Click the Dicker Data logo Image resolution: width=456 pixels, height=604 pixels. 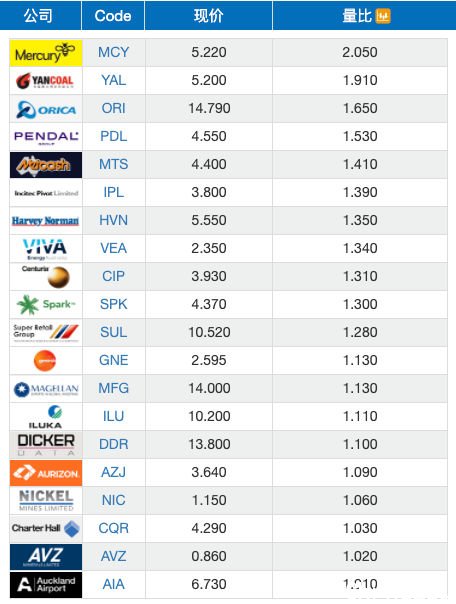click(x=46, y=445)
